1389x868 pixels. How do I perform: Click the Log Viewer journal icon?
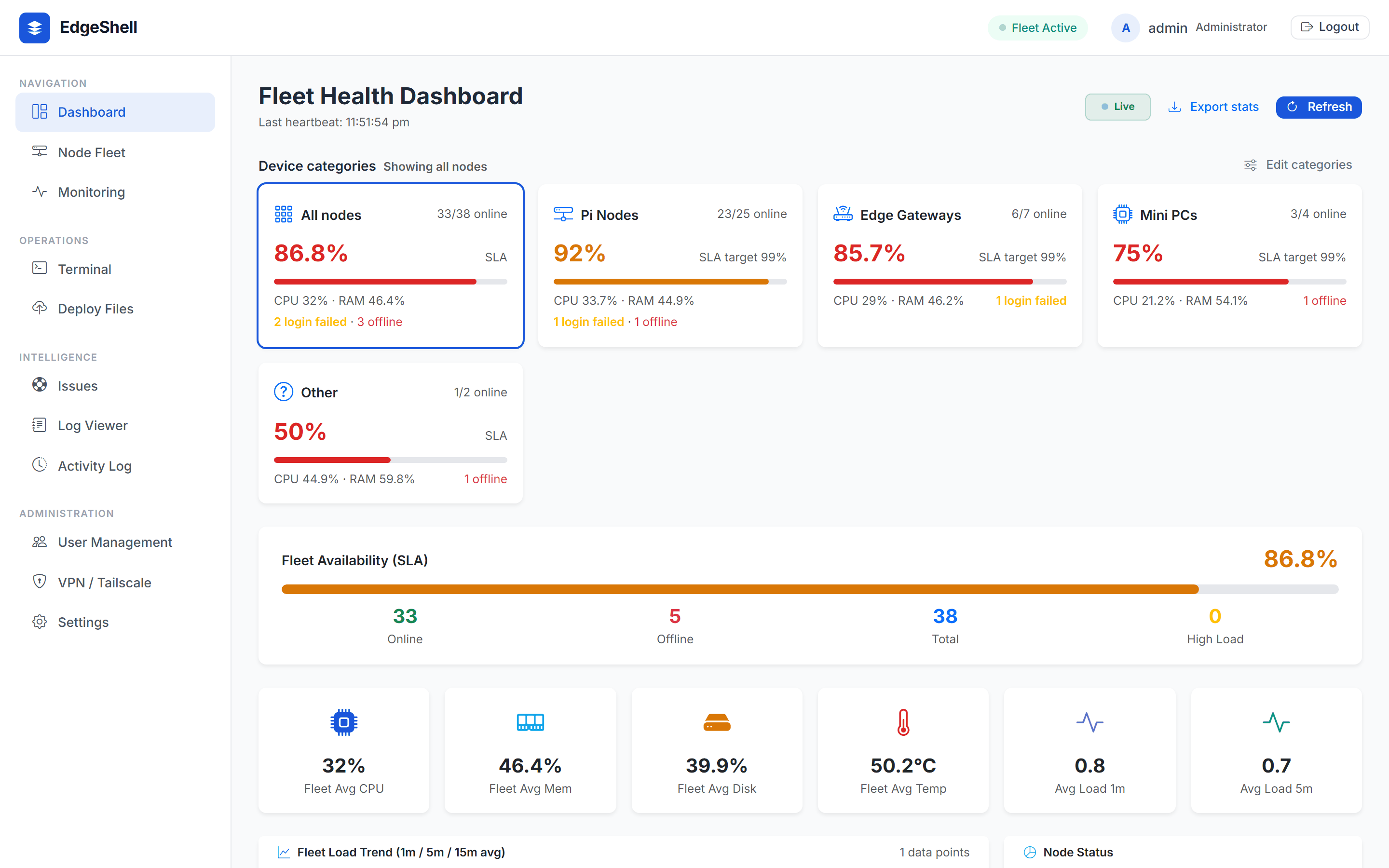pyautogui.click(x=40, y=425)
